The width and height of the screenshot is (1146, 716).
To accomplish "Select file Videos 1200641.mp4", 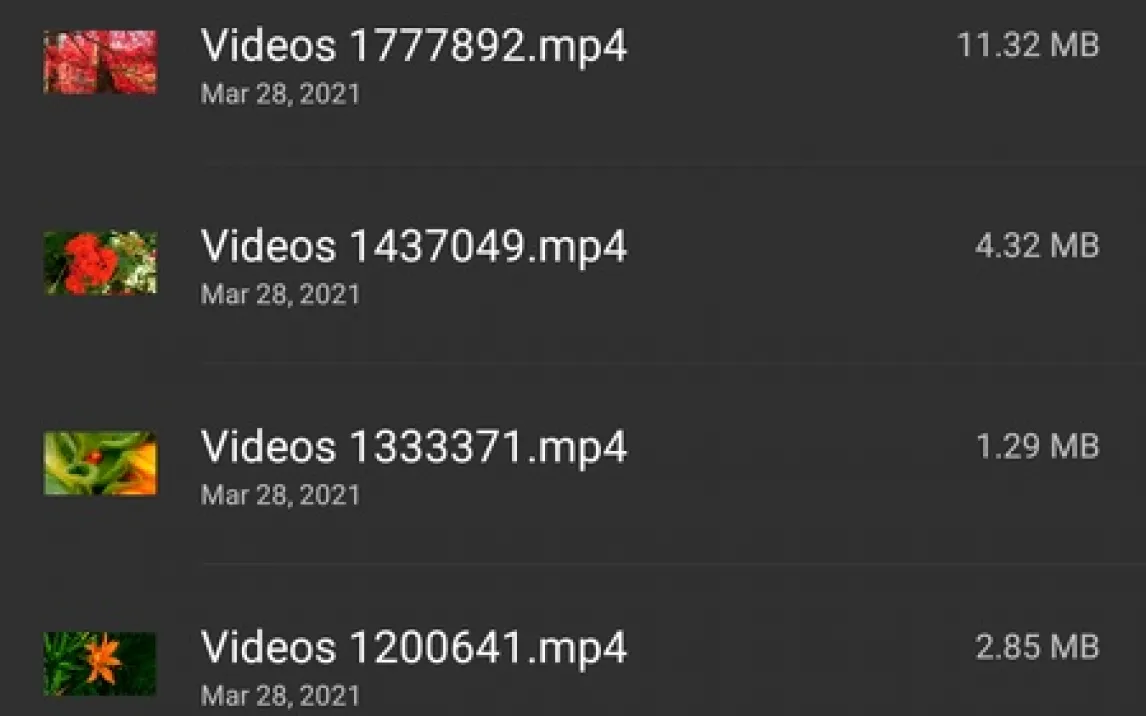I will [x=414, y=647].
